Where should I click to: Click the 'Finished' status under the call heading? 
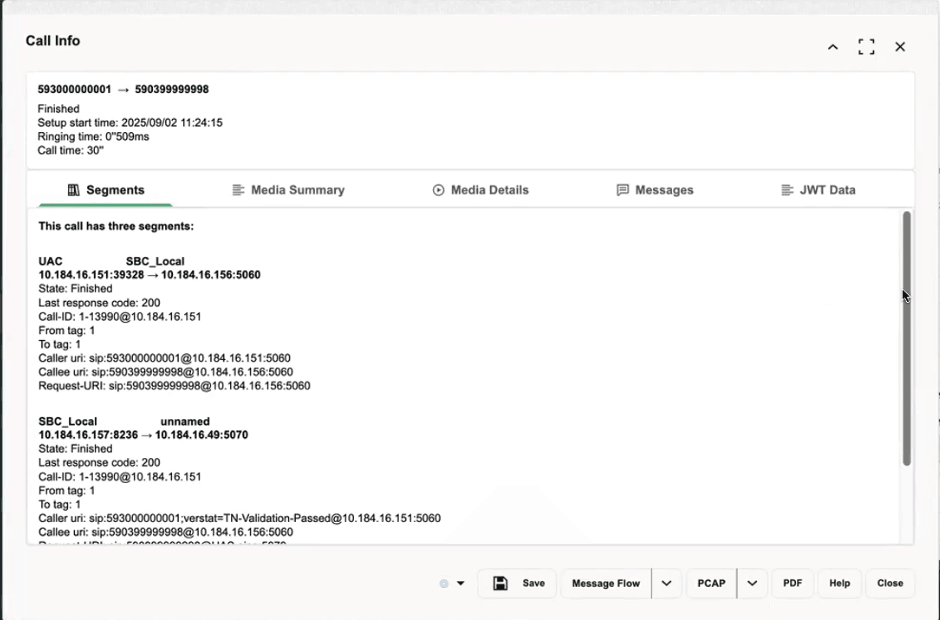point(58,109)
